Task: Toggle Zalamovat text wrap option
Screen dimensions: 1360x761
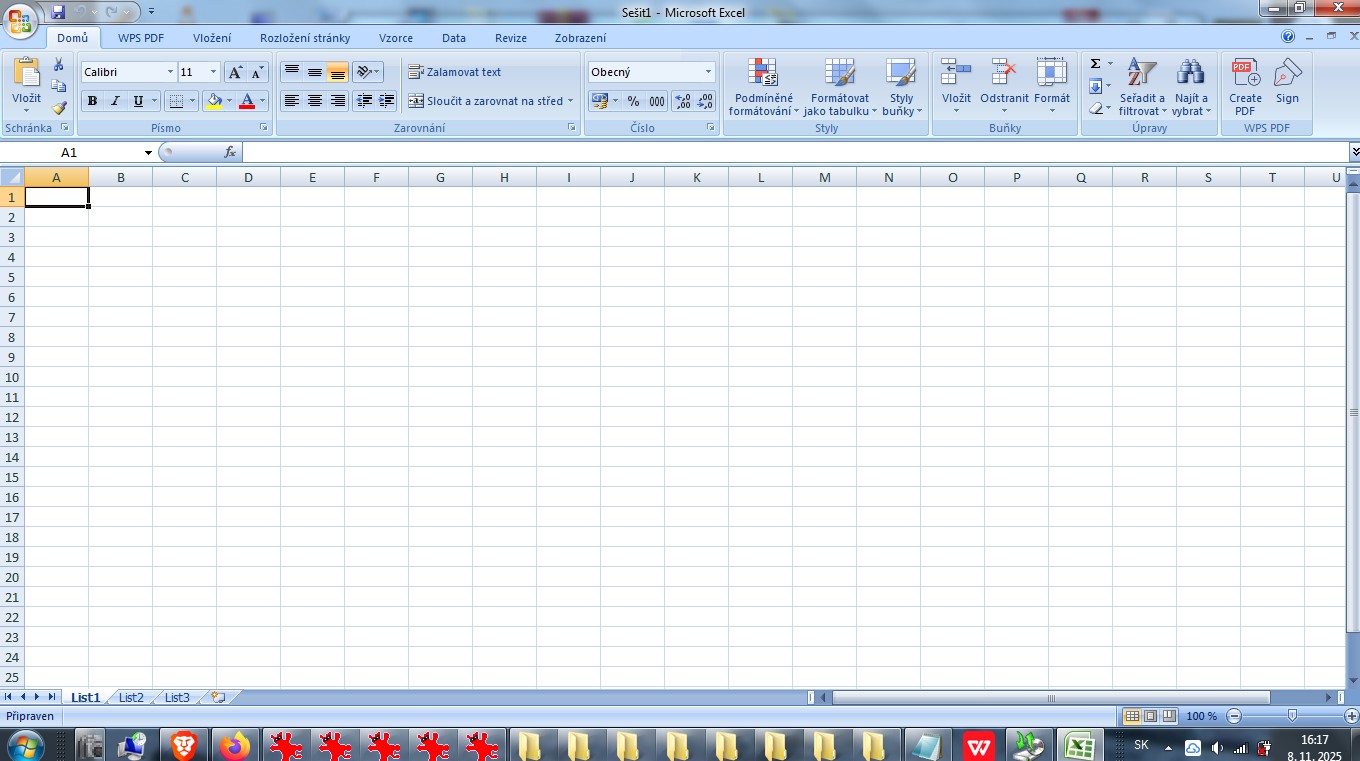Action: tap(455, 72)
